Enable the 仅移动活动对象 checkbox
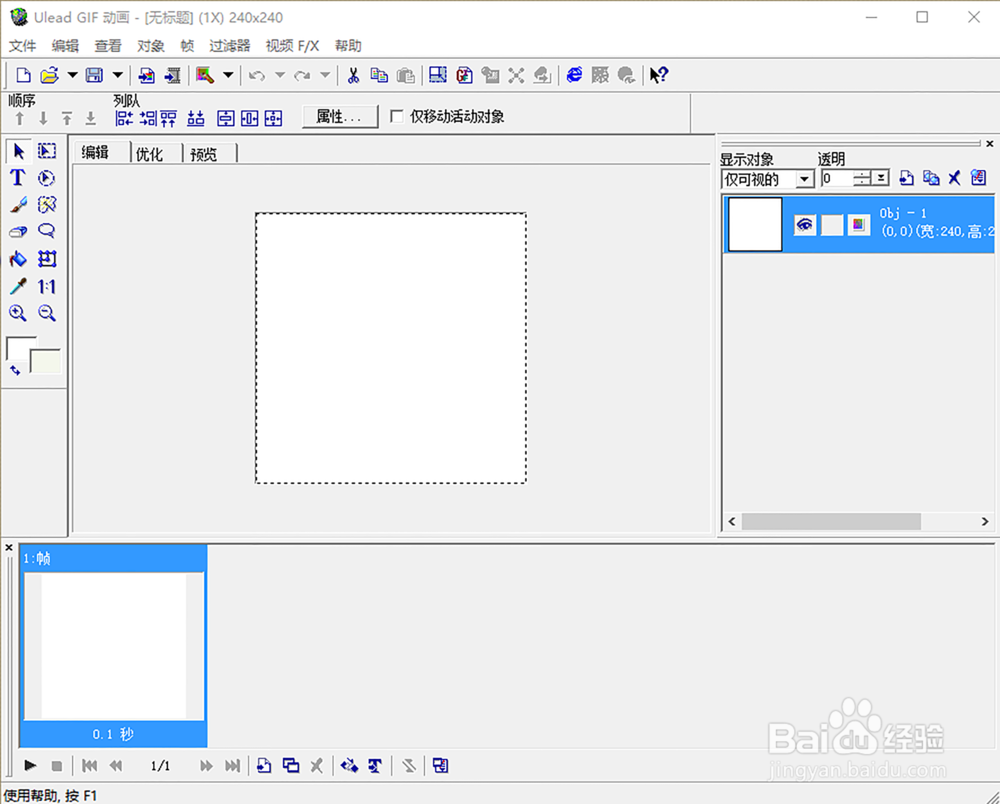1000x804 pixels. [x=397, y=116]
